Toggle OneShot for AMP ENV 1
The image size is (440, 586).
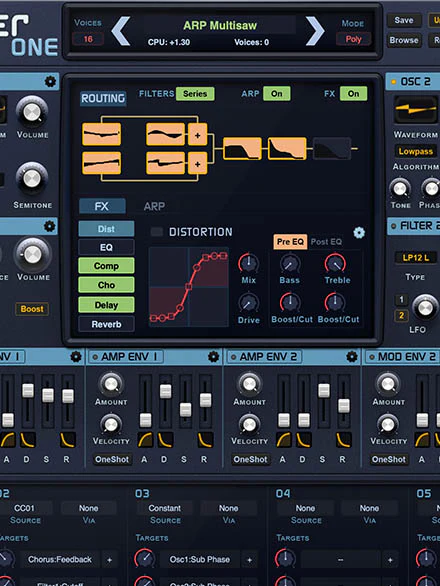pyautogui.click(x=111, y=459)
